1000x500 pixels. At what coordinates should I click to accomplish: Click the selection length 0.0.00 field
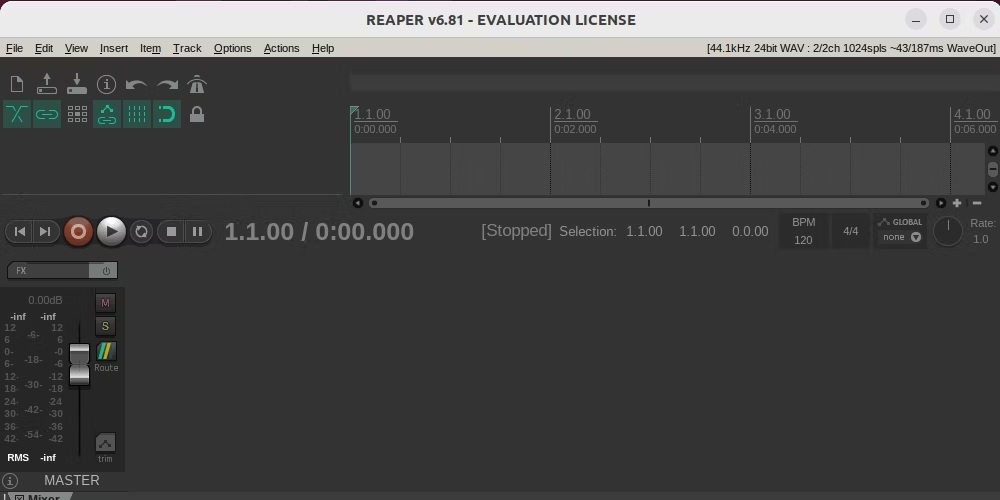750,232
